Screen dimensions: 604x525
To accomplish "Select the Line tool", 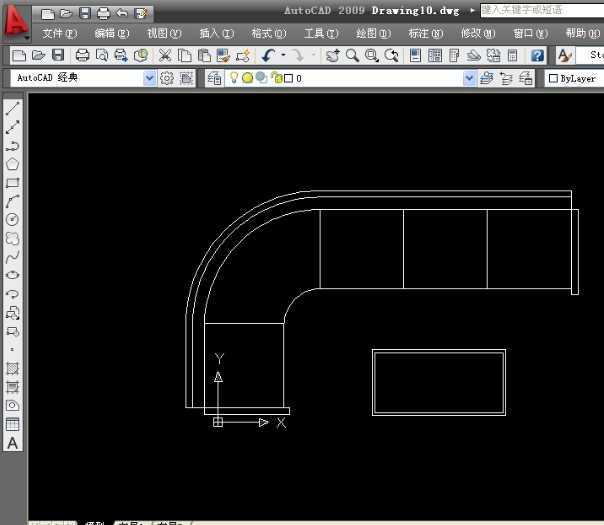I will (12, 108).
